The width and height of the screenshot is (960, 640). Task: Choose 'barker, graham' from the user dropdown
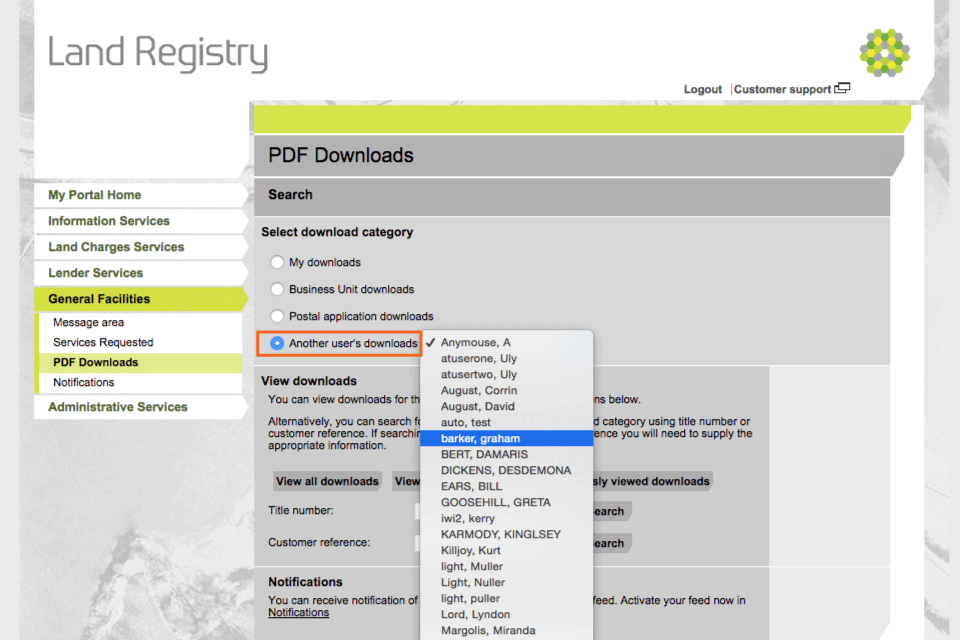(x=480, y=438)
